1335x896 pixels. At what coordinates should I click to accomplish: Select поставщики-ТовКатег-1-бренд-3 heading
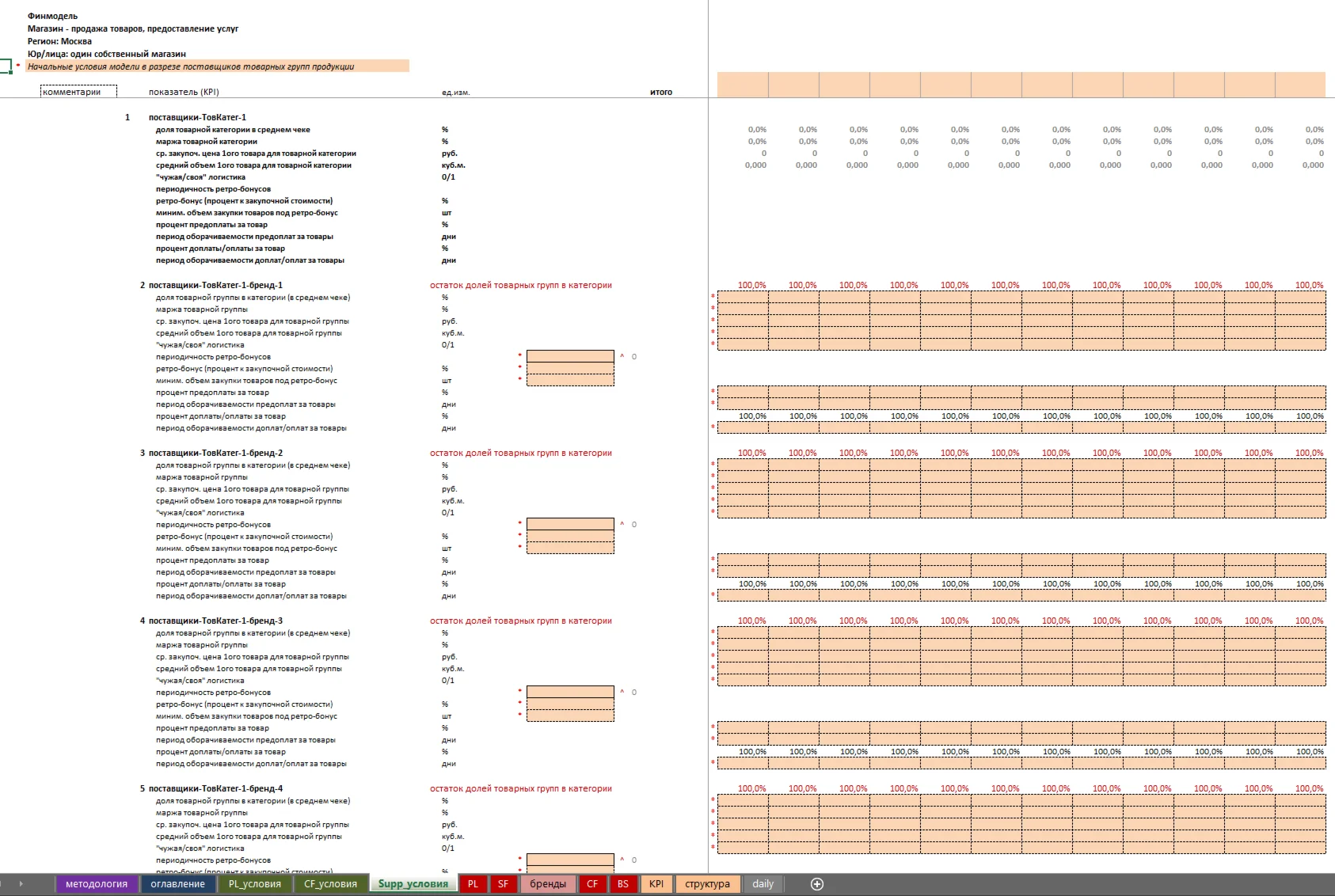[215, 621]
